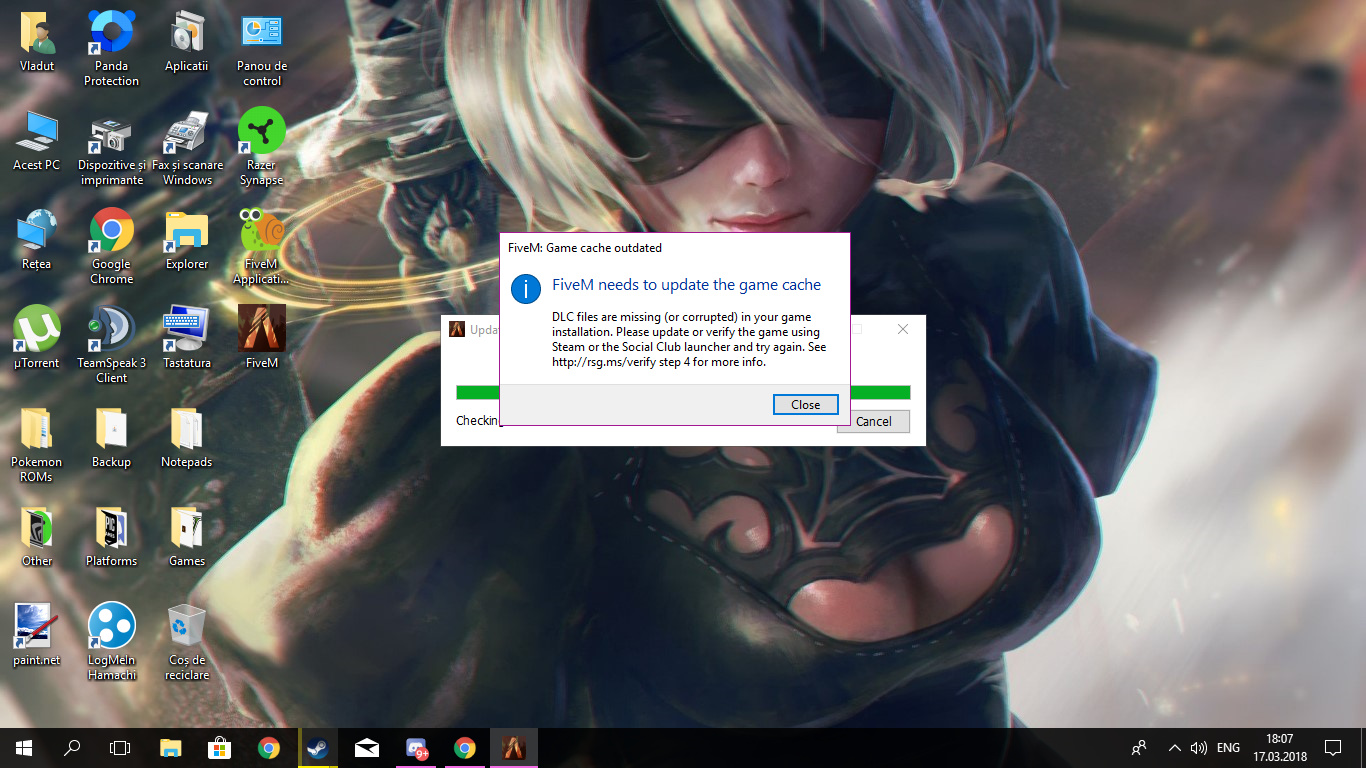Open the Aplicatii desktop shortcut
The image size is (1366, 768).
186,42
